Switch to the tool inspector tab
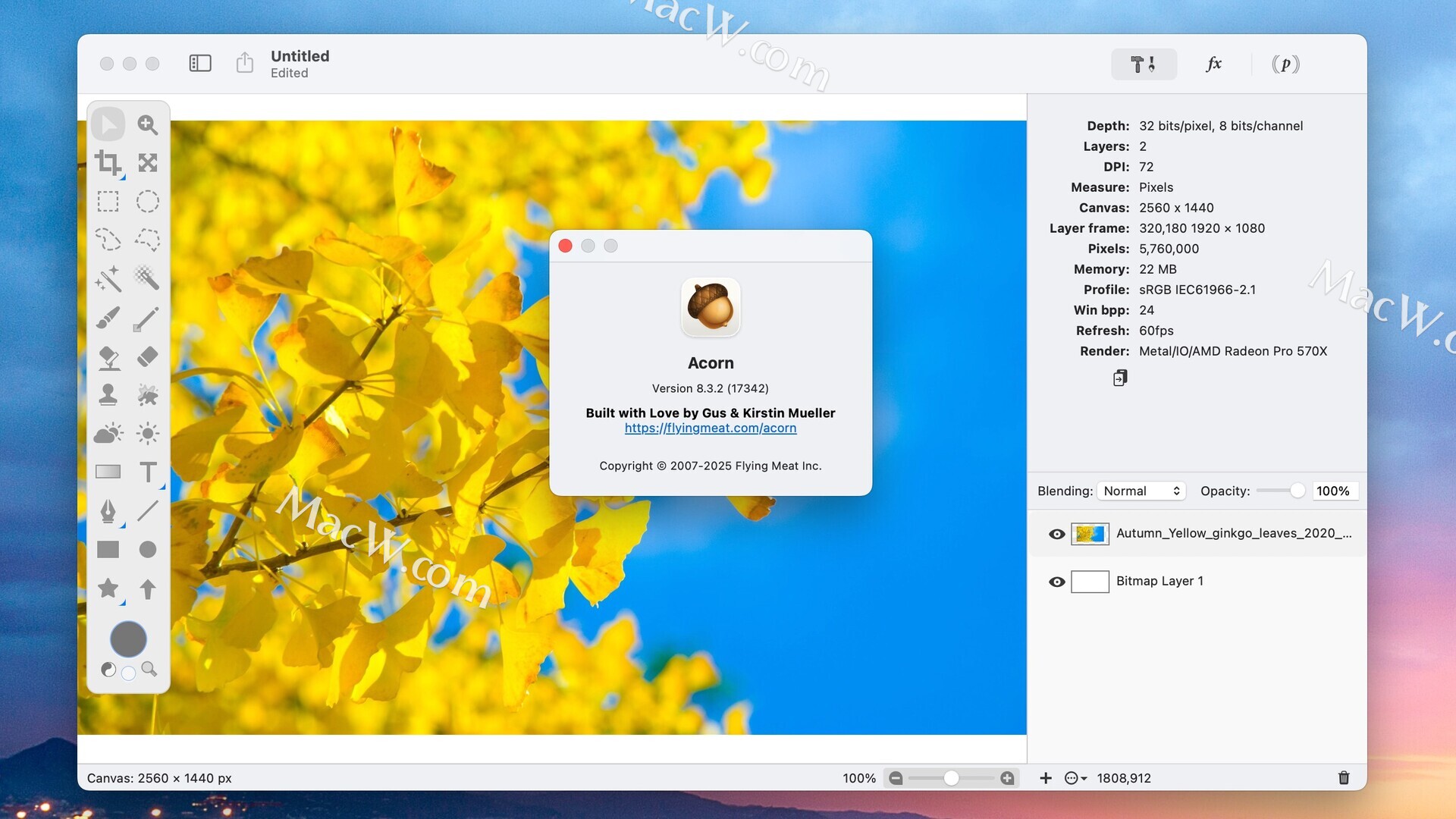Image resolution: width=1456 pixels, height=819 pixels. (x=1143, y=64)
